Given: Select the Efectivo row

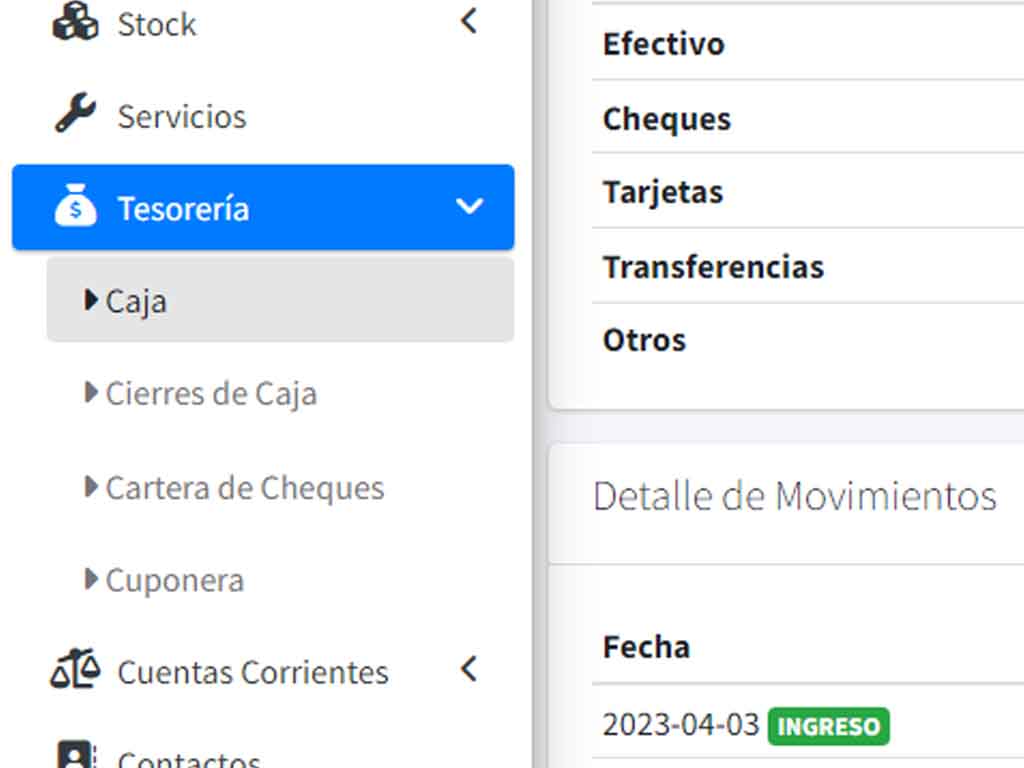Looking at the screenshot, I should click(807, 44).
